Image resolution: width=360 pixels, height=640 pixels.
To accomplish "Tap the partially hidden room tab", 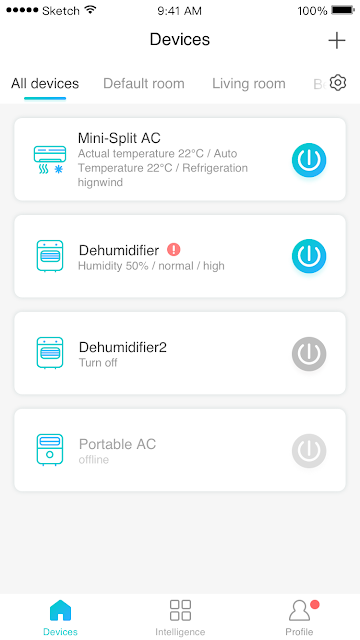I will pos(320,84).
